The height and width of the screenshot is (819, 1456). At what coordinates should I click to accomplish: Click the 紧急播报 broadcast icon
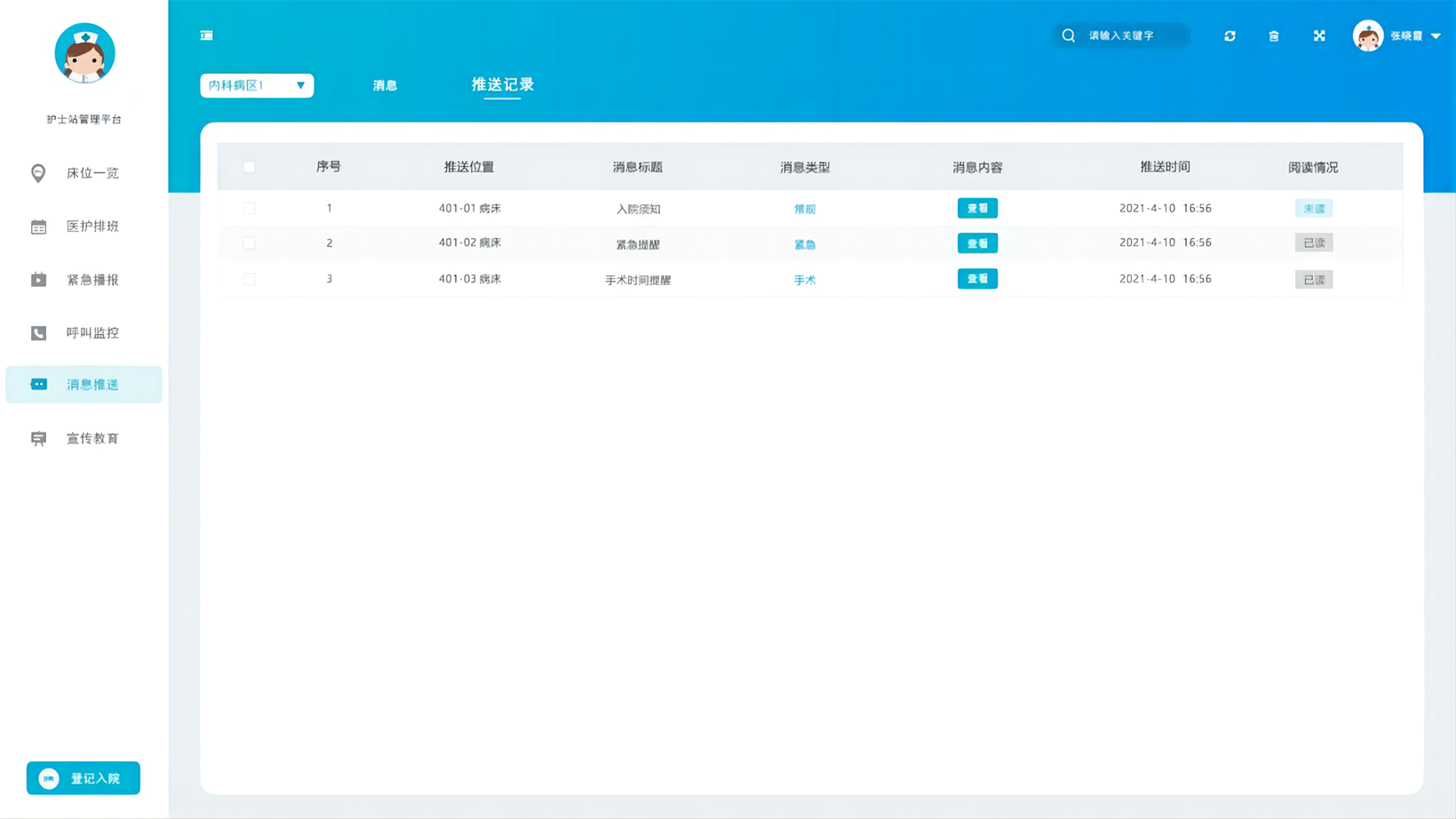[38, 280]
